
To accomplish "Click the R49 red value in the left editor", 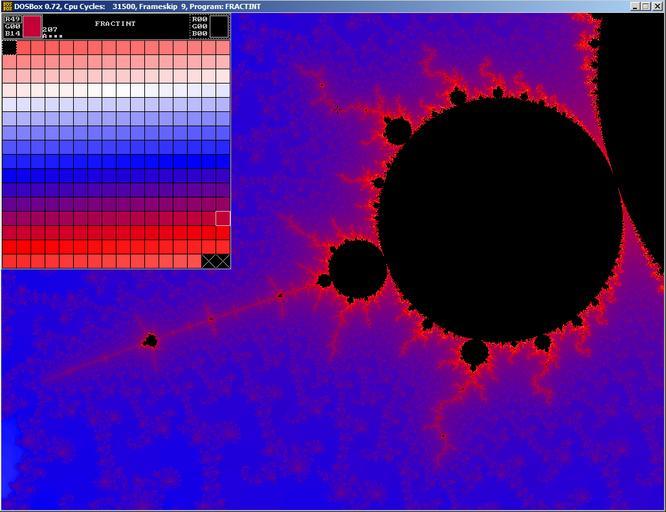I will click(12, 19).
